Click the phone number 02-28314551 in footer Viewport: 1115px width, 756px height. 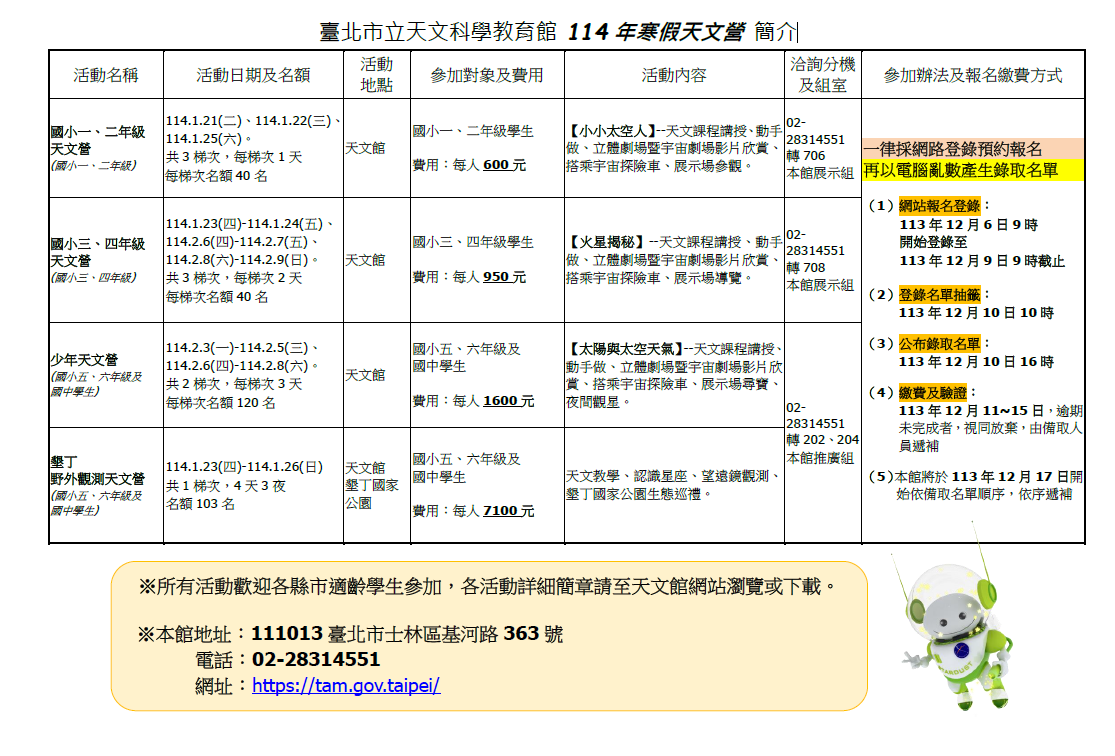(x=316, y=660)
